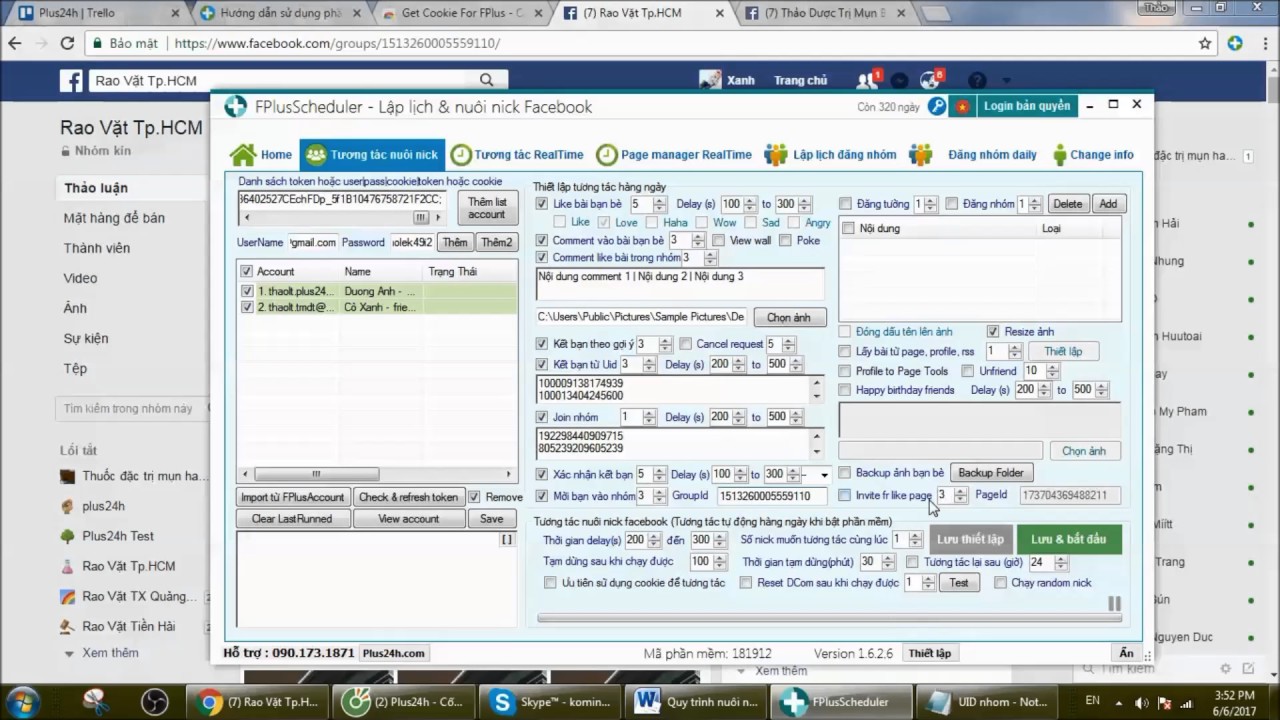The image size is (1280, 720).
Task: Click the Lưu thiết lập button
Action: pyautogui.click(x=970, y=539)
